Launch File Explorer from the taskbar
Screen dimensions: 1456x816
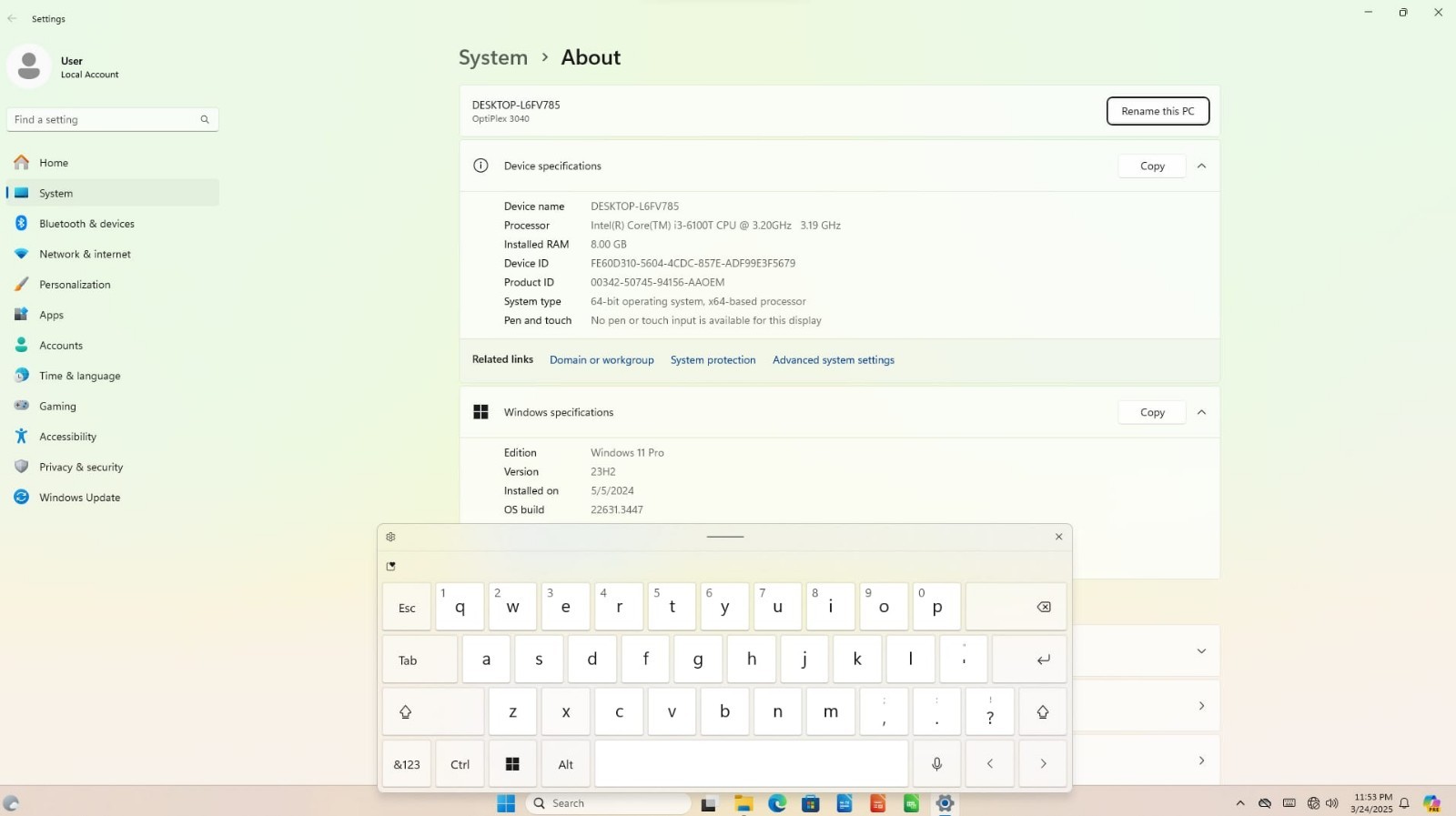pyautogui.click(x=743, y=803)
